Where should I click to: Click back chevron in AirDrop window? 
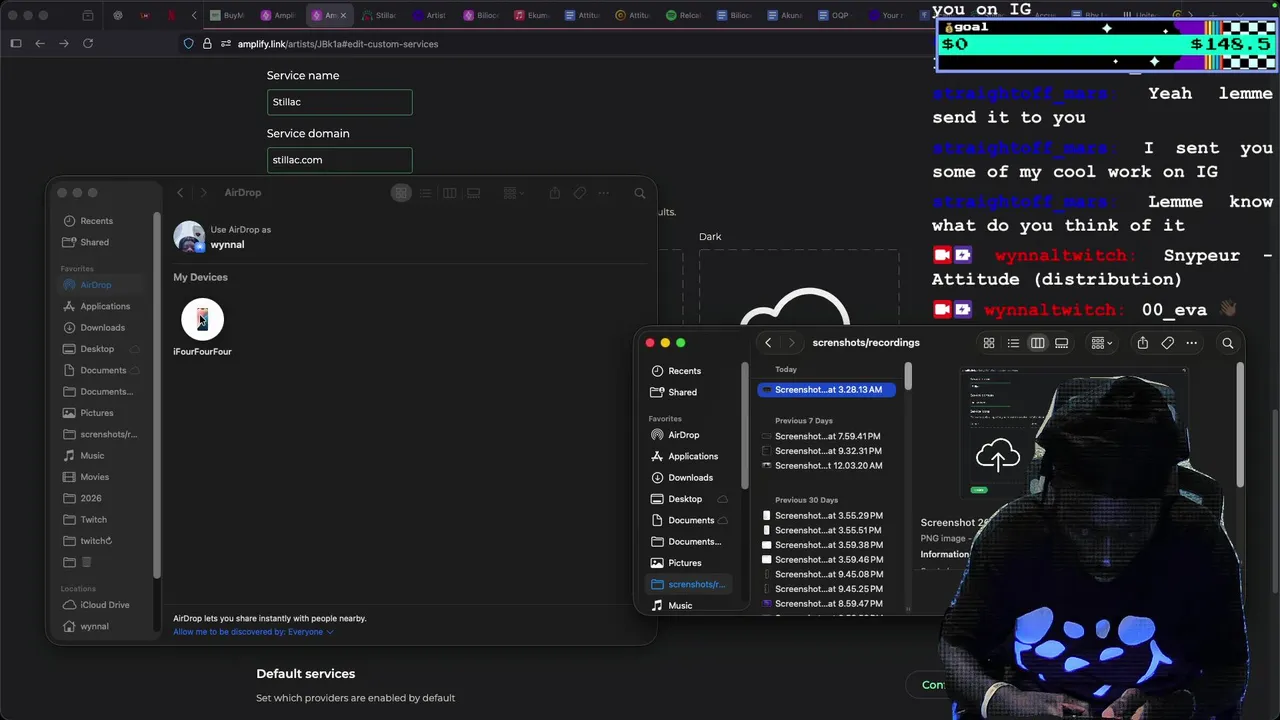(180, 193)
